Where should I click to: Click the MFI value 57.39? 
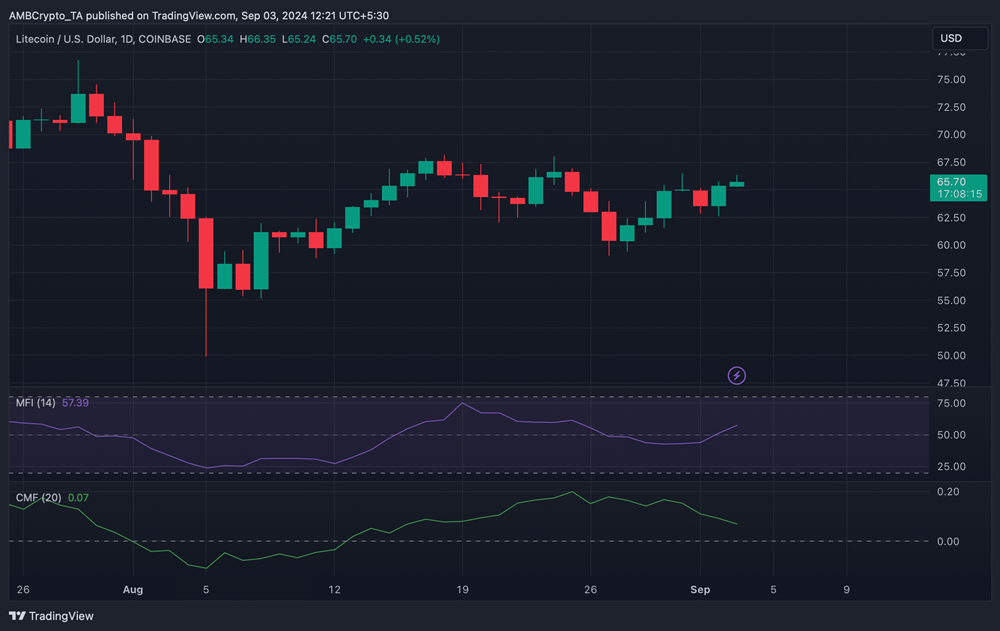pos(75,403)
